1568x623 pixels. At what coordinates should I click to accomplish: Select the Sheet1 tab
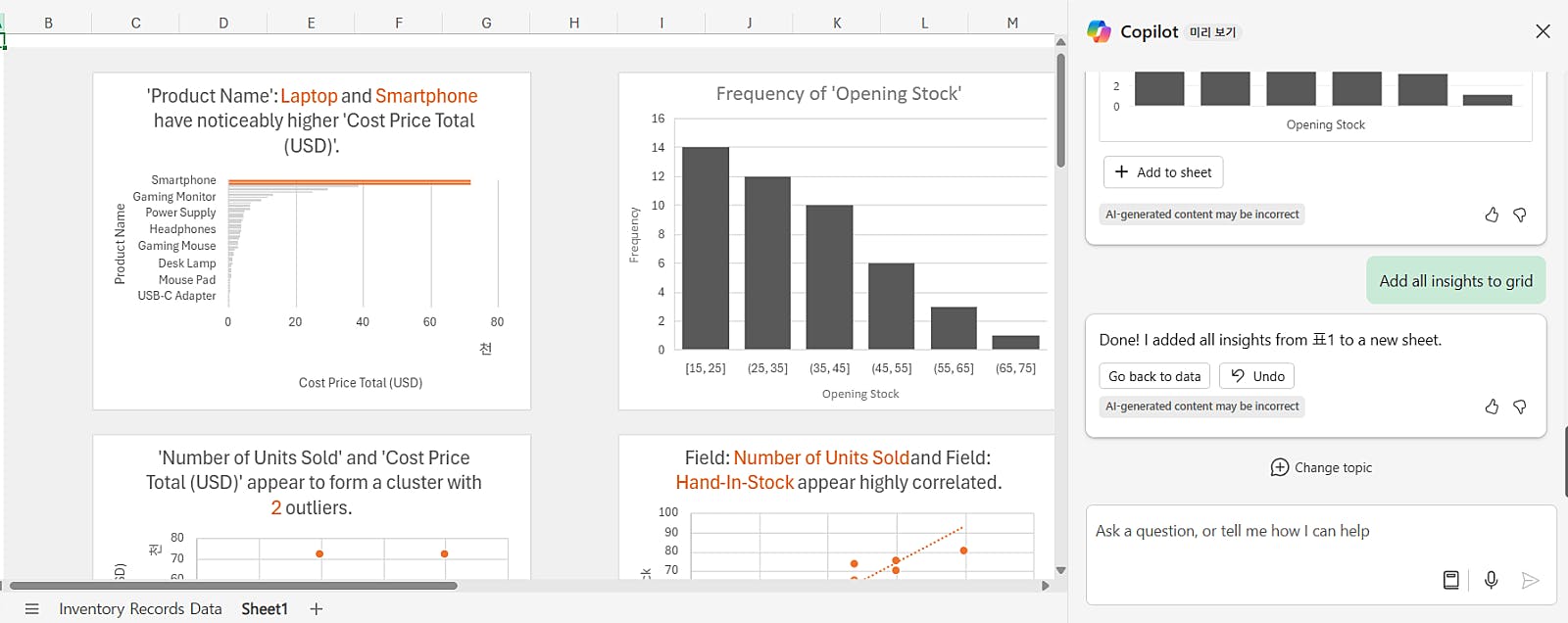click(x=265, y=609)
